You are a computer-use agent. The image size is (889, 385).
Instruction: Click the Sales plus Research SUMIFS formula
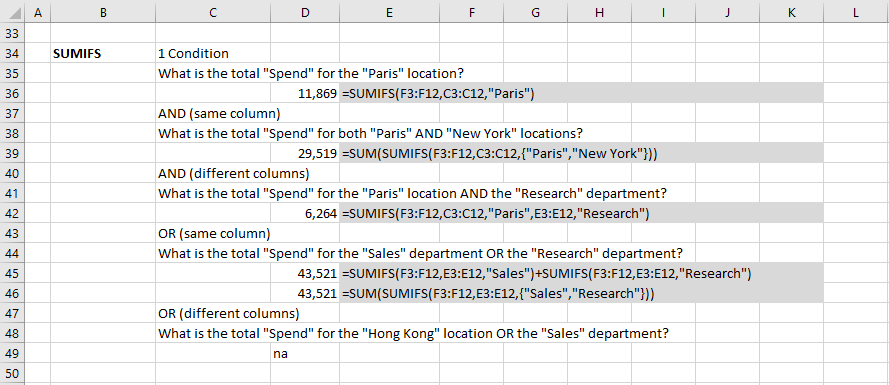point(547,273)
